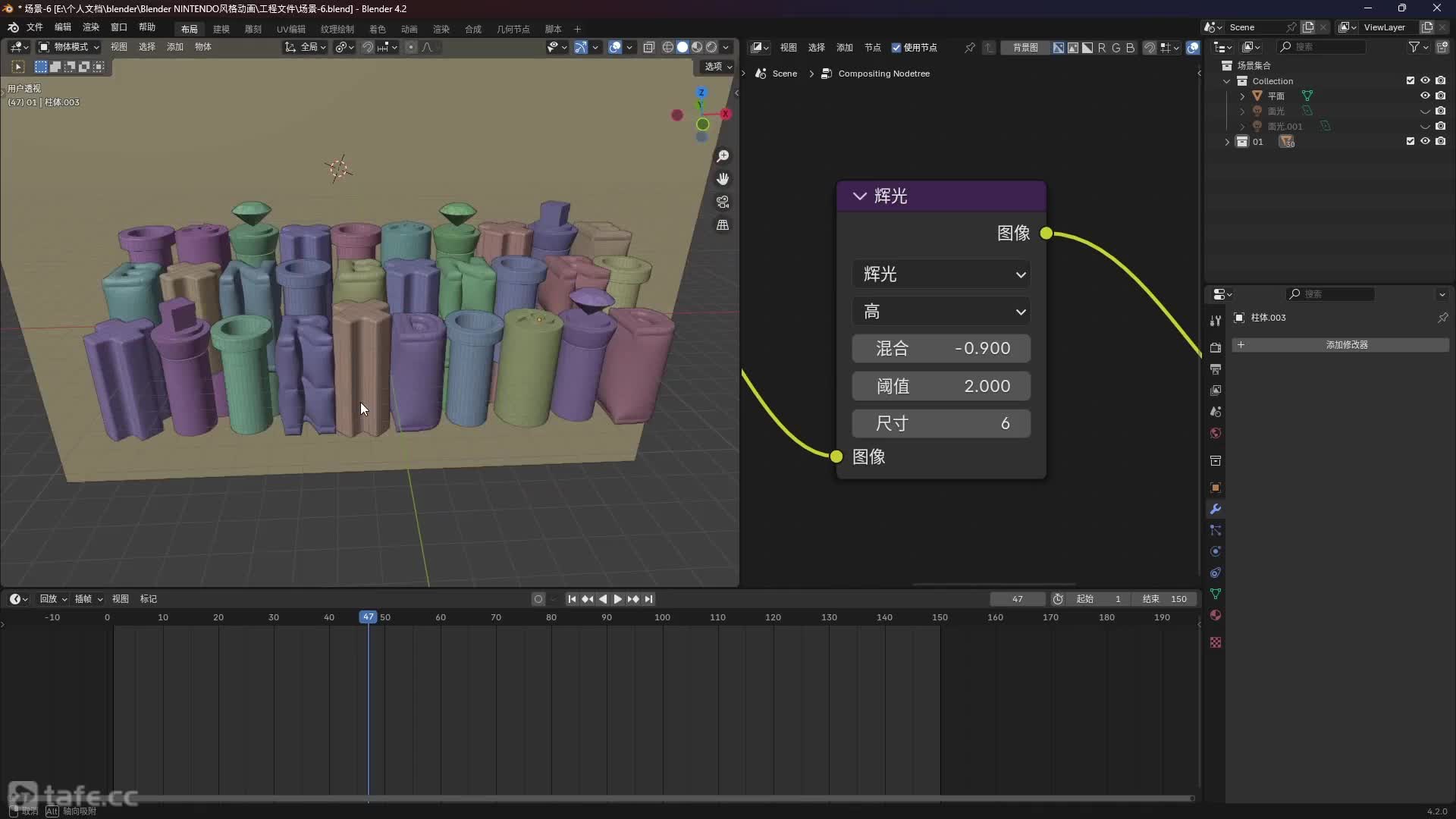Hide the 01 collection with eye icon
1456x819 pixels.
pyautogui.click(x=1425, y=141)
